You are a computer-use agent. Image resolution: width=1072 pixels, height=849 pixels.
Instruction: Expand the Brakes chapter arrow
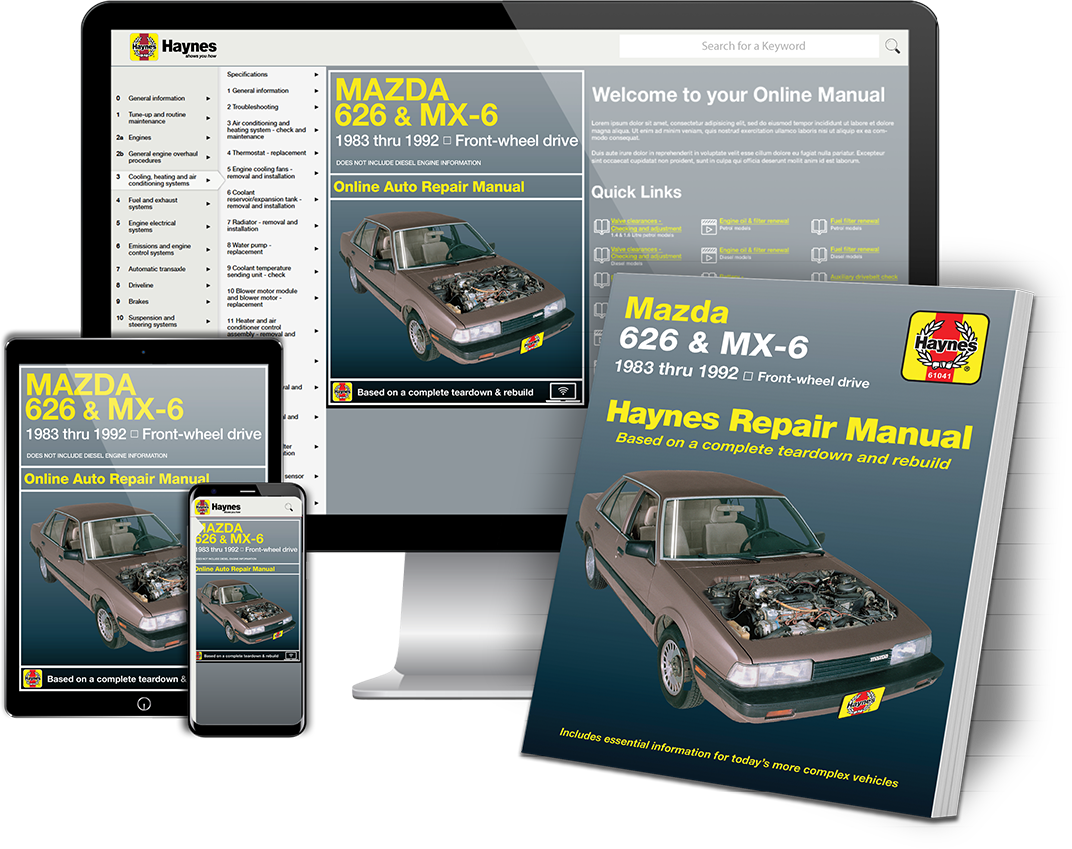click(208, 301)
